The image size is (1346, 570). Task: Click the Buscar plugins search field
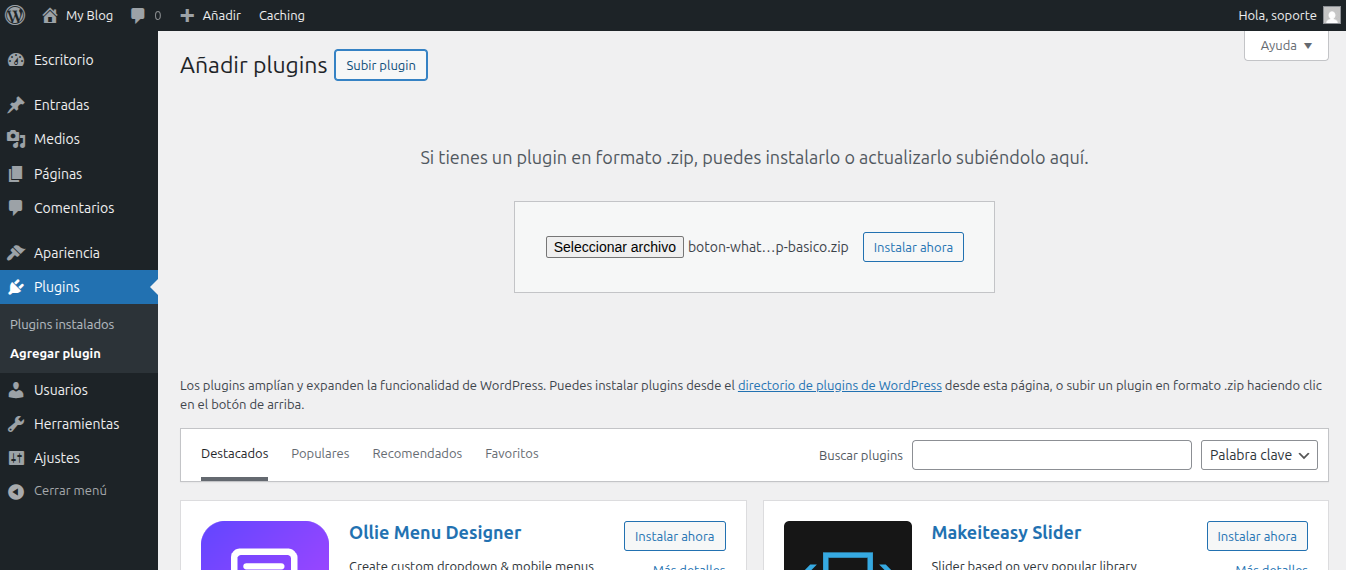click(x=1051, y=455)
